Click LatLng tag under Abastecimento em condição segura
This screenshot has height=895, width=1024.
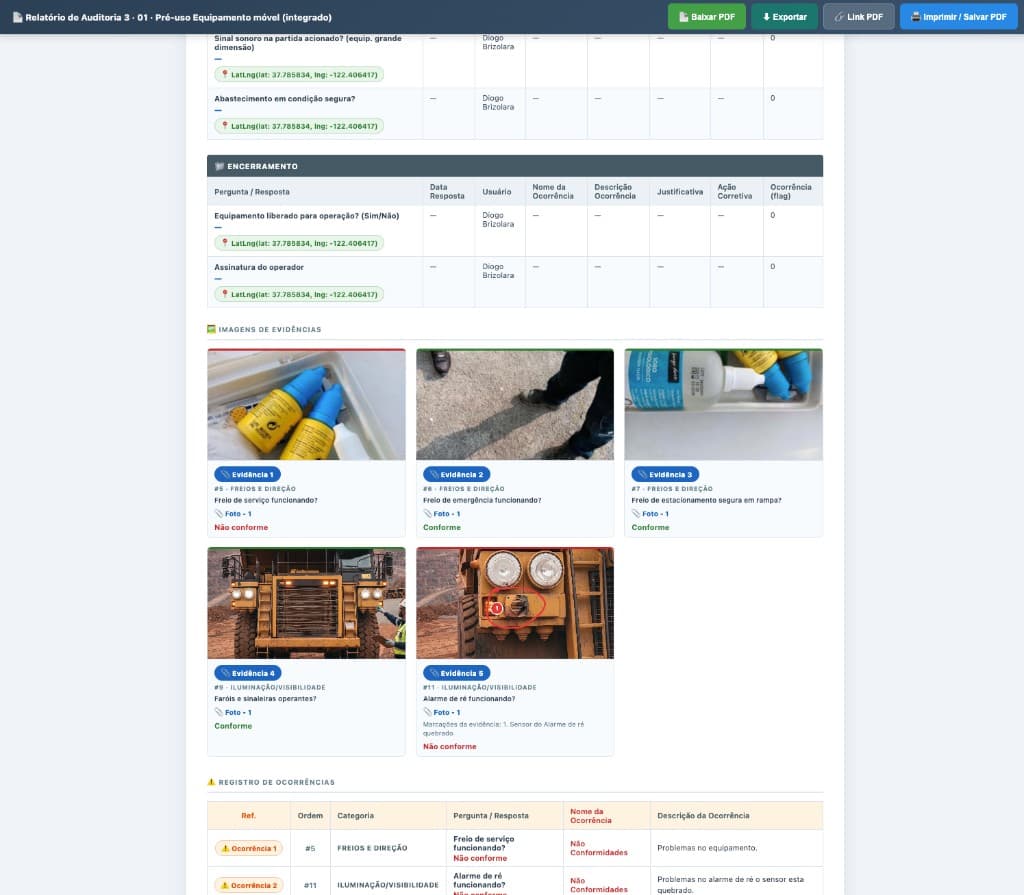(299, 126)
